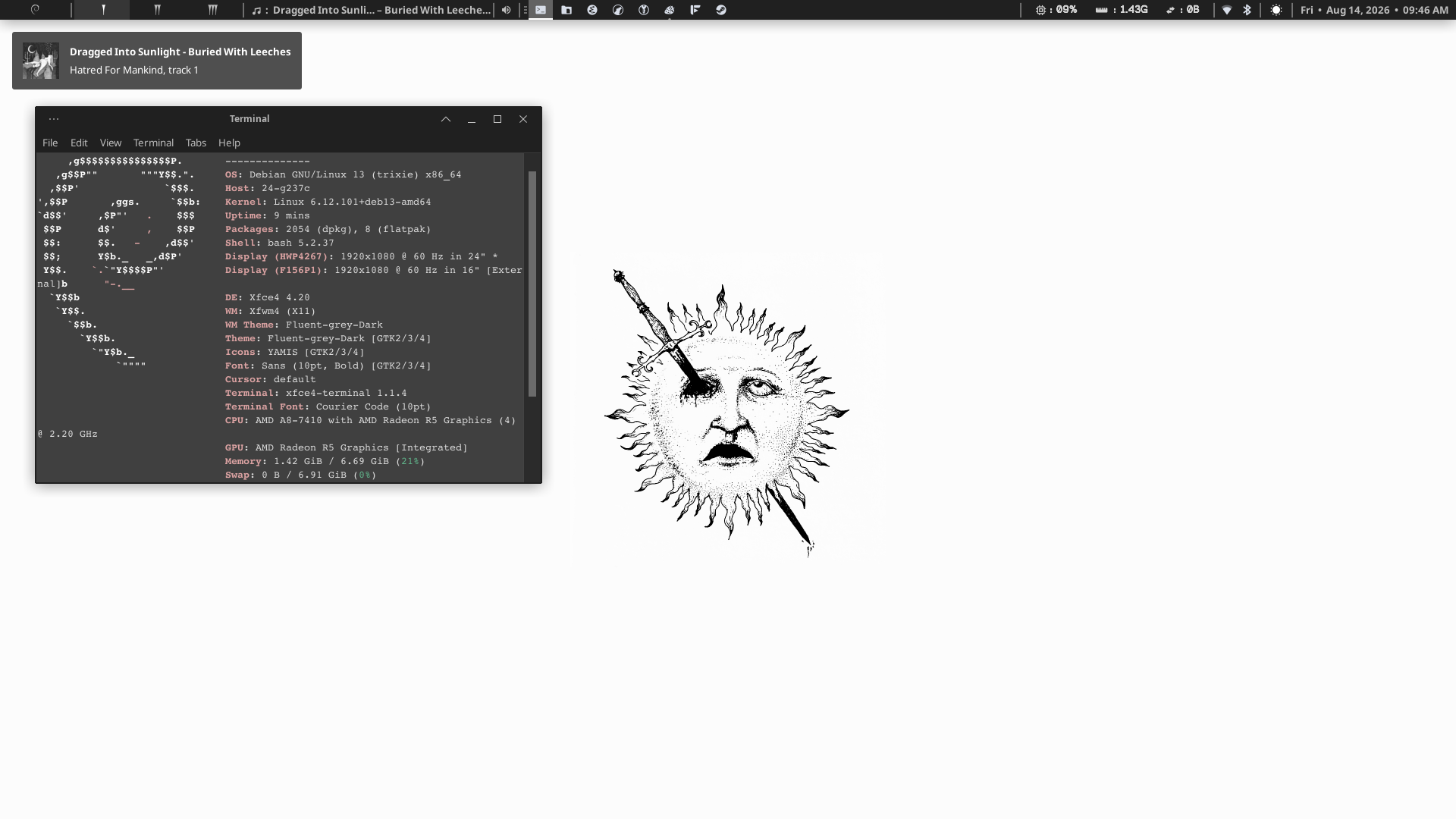Click the album art in the notification
1456x819 pixels.
coord(40,61)
